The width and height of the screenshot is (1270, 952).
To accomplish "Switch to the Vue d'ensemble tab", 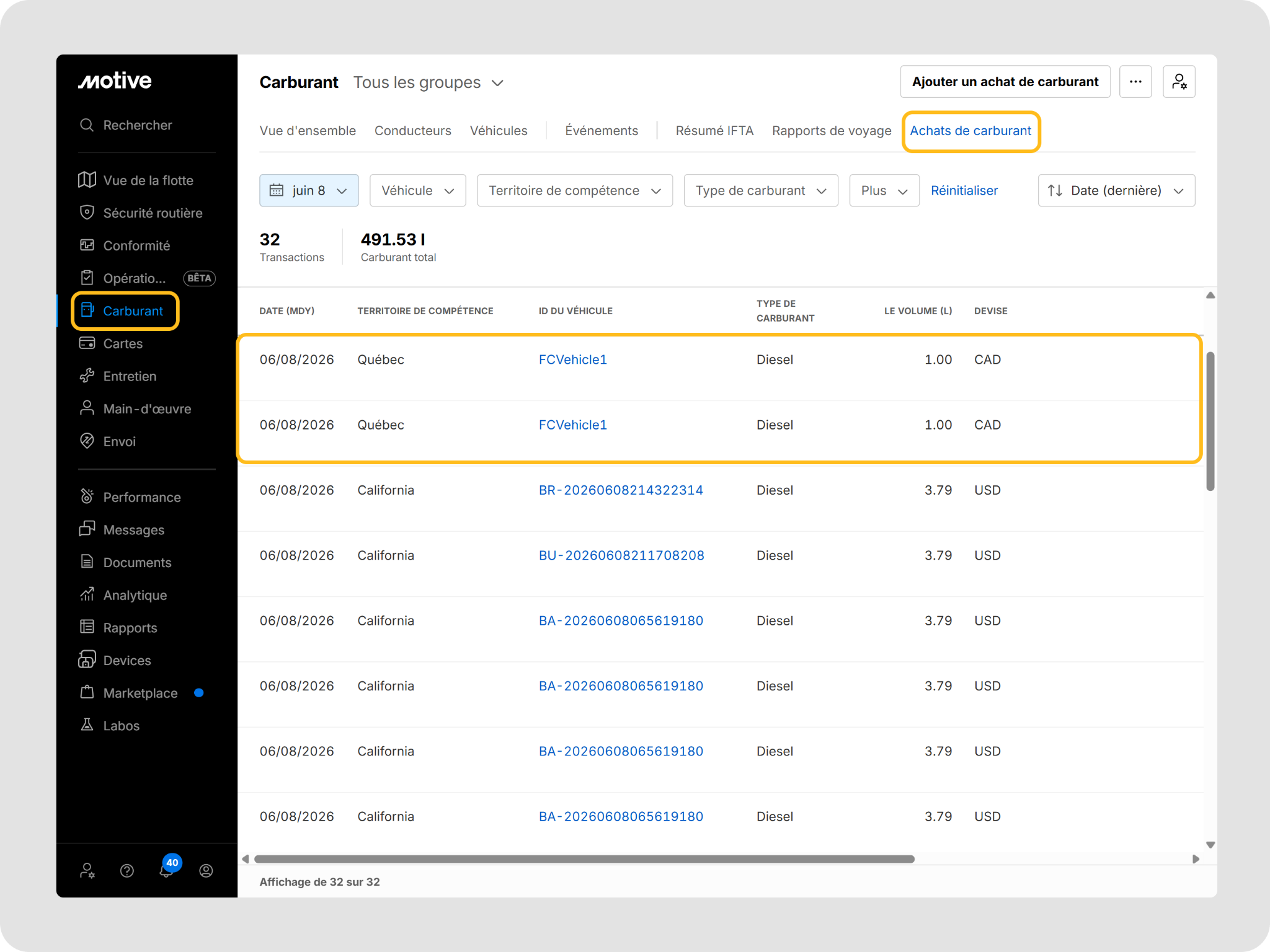I will point(308,131).
